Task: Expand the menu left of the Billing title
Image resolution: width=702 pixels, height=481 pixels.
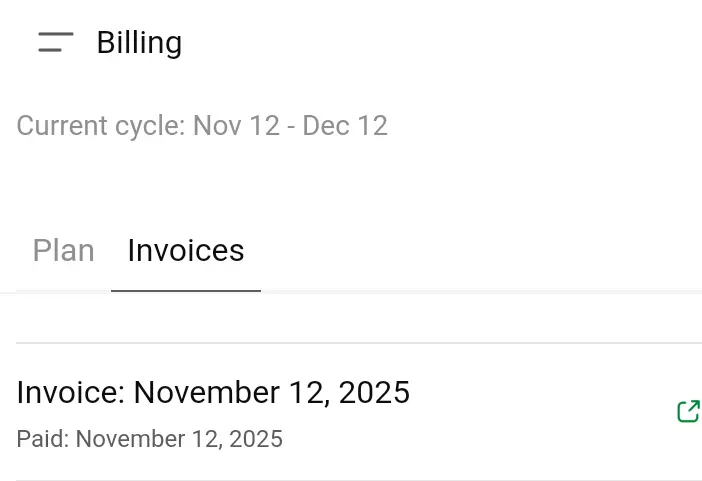Action: click(56, 42)
